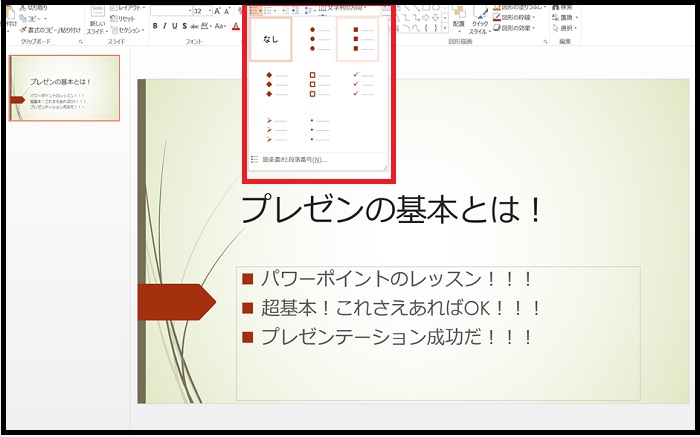Click the decrease indent level icon
Viewport: 700px width, 437px height.
[x=284, y=10]
